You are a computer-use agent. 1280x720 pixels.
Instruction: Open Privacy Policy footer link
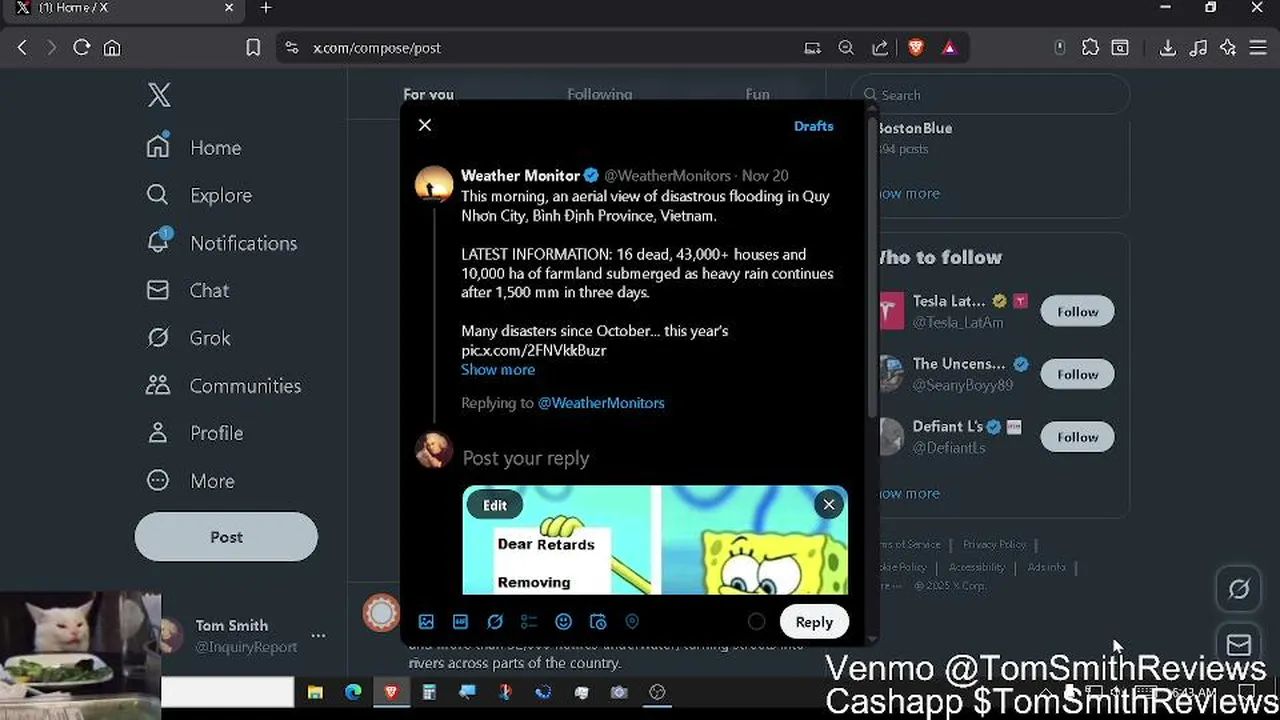[994, 545]
